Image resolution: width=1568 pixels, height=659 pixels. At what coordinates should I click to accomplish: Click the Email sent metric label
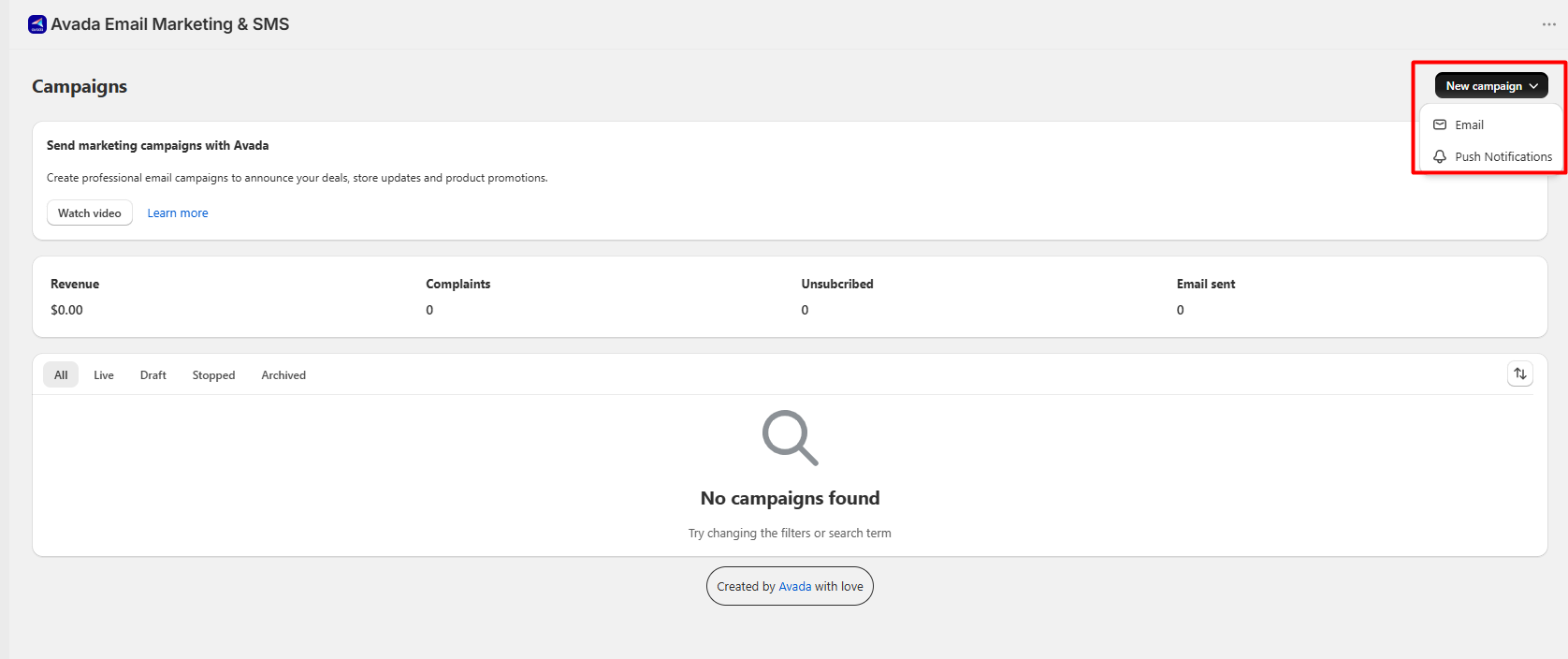[x=1206, y=284]
